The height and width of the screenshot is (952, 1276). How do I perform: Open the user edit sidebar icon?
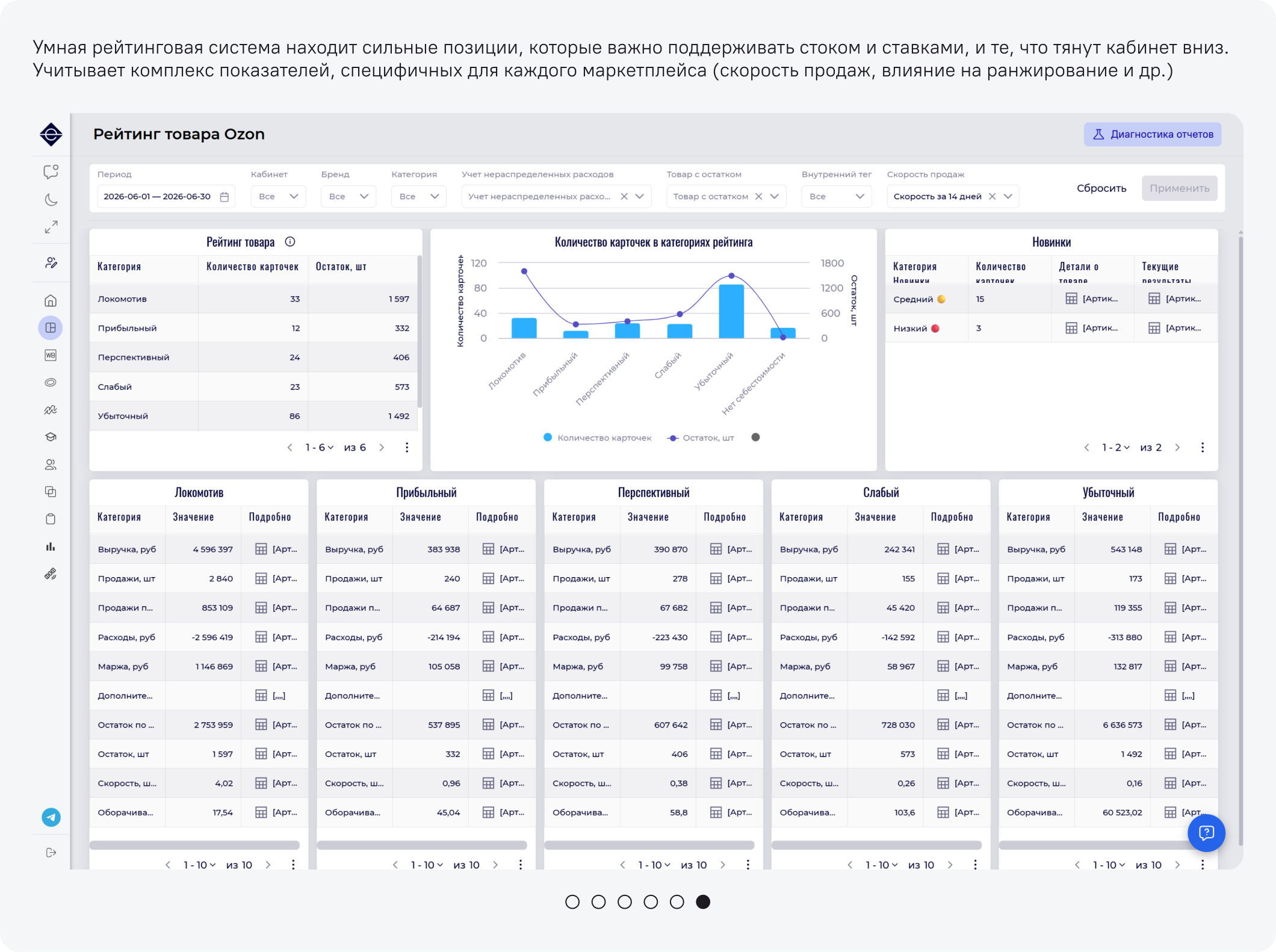tap(51, 263)
